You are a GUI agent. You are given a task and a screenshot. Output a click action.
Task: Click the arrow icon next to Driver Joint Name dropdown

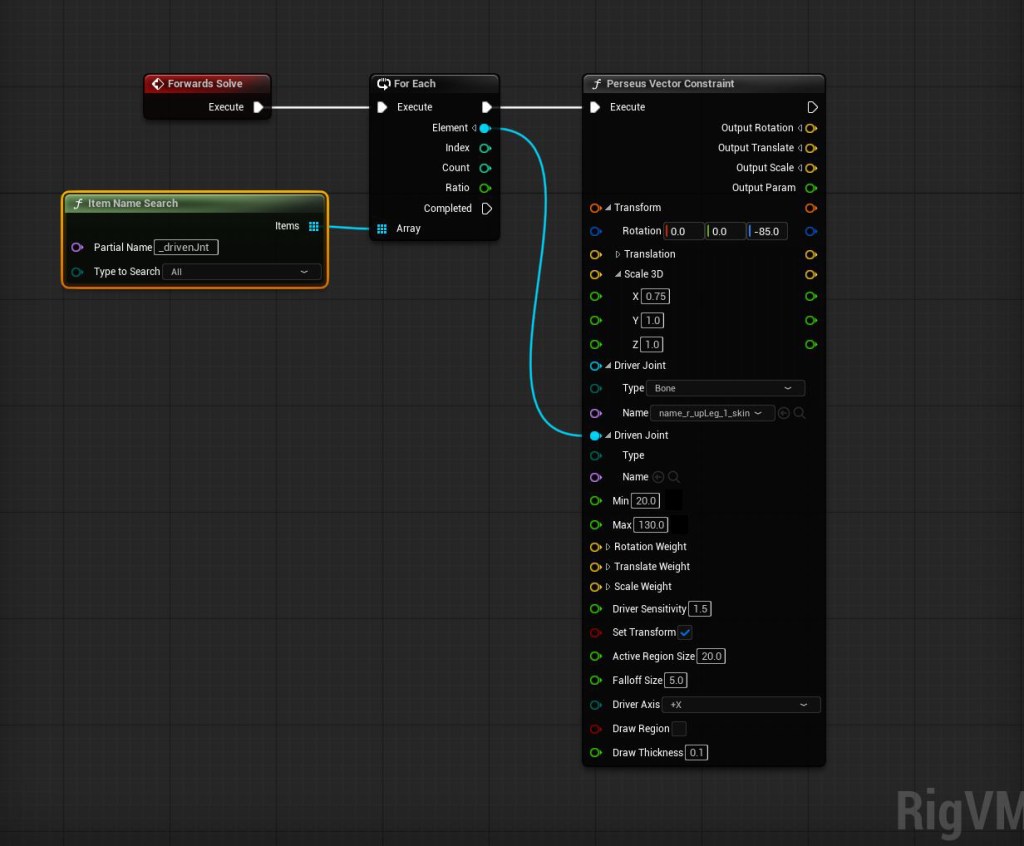[x=784, y=413]
